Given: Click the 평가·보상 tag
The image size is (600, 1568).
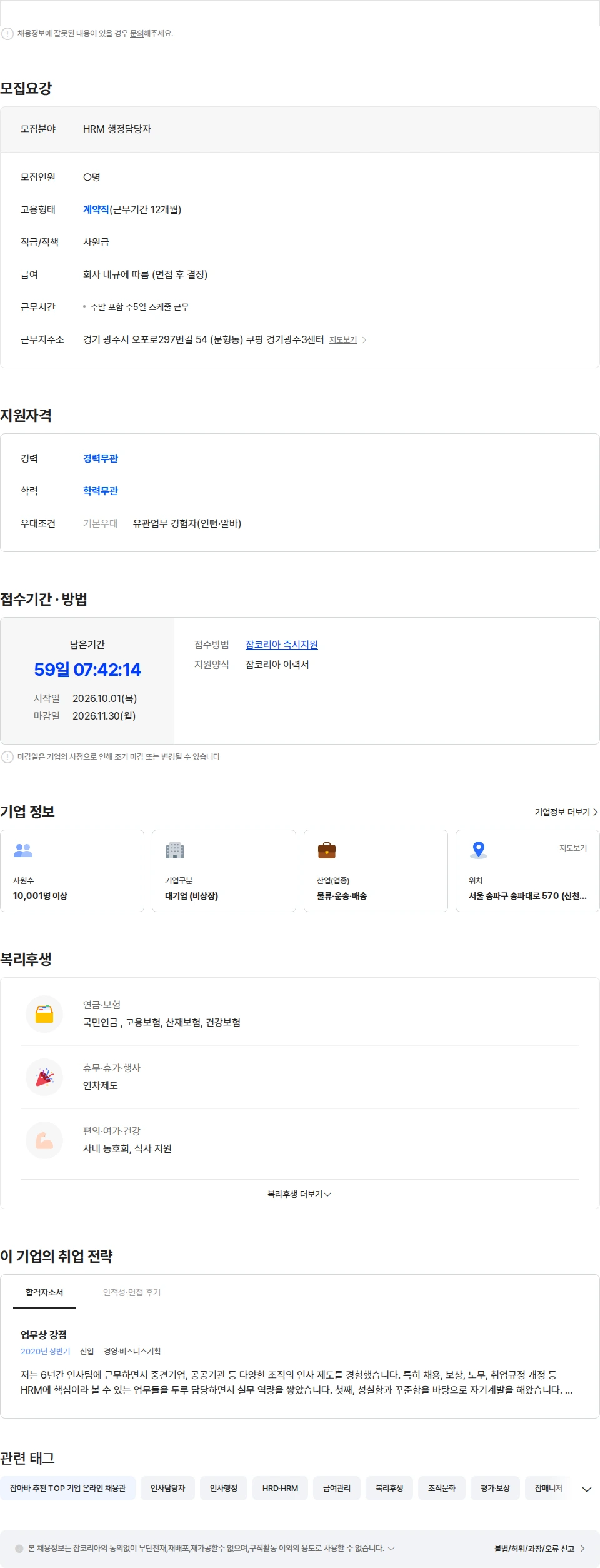Looking at the screenshot, I should tap(496, 1489).
